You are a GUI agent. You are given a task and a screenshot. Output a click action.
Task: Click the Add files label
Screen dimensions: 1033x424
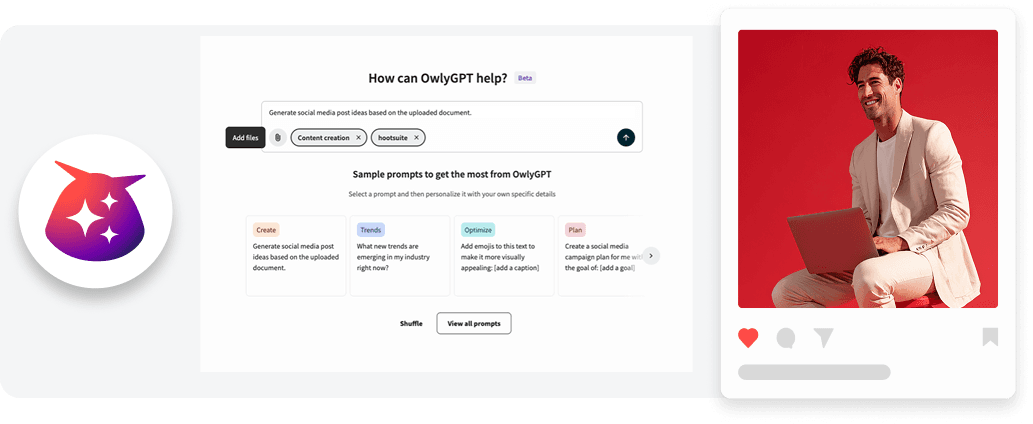coord(245,138)
